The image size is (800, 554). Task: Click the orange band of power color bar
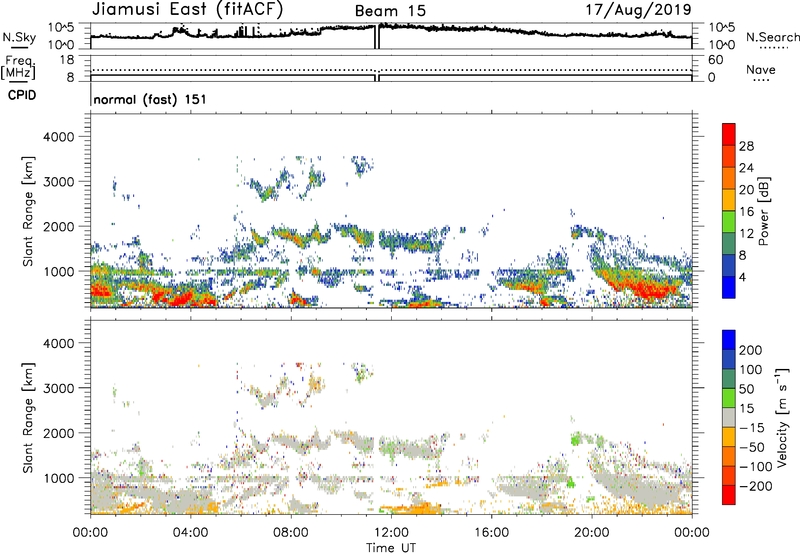pyautogui.click(x=729, y=178)
